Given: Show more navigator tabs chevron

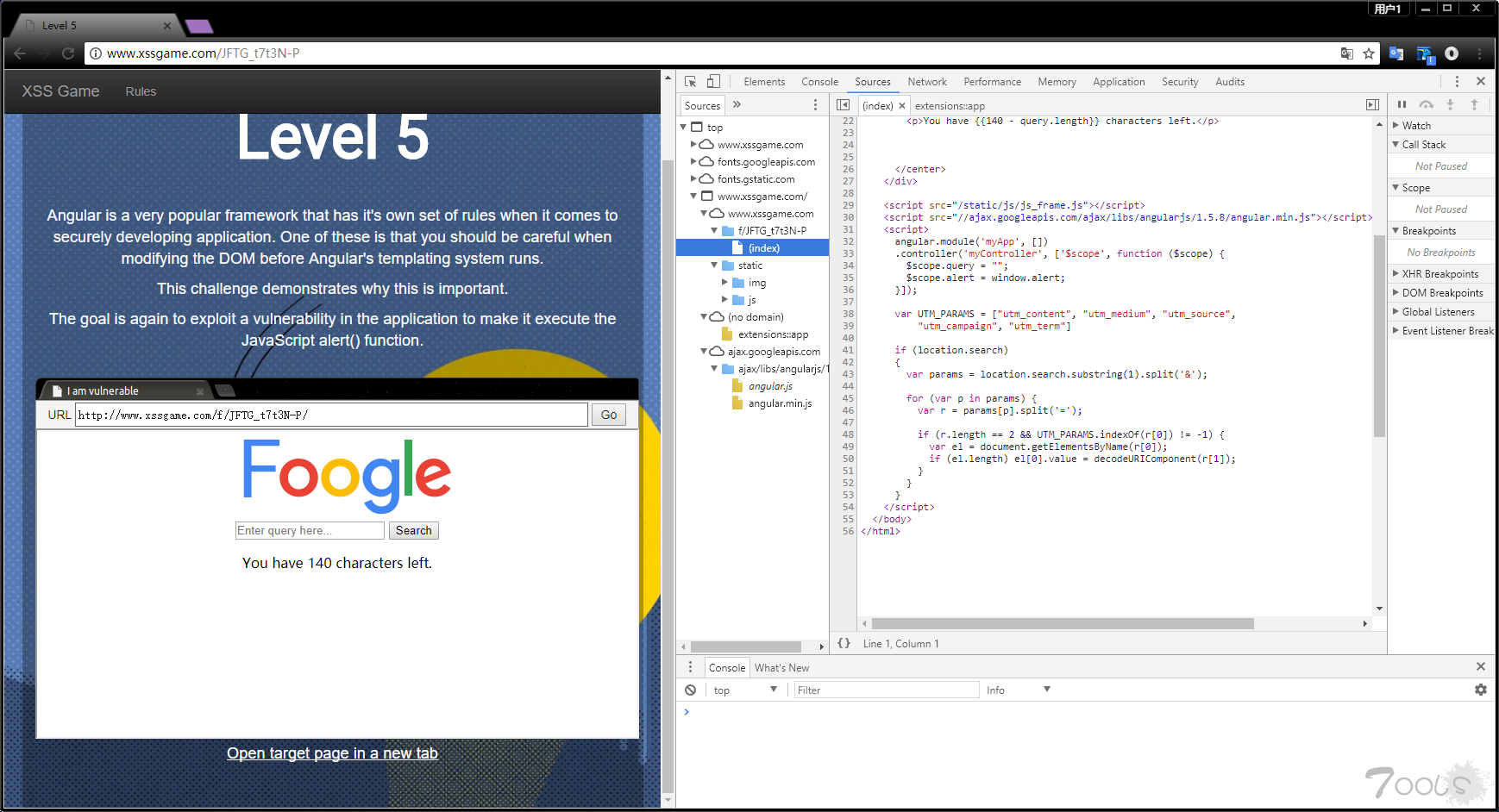Looking at the screenshot, I should [737, 105].
